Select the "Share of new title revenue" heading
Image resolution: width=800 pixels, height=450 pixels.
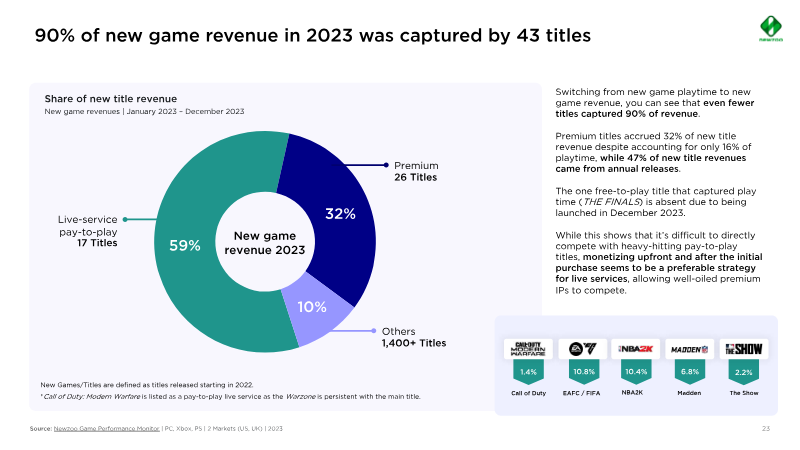pos(110,99)
